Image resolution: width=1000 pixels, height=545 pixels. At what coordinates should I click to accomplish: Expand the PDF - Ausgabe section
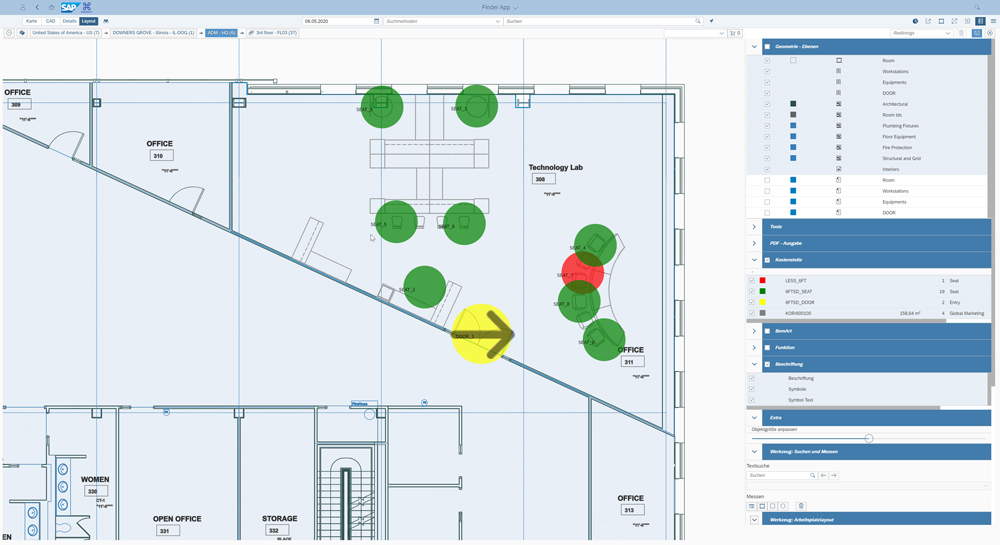tap(754, 243)
